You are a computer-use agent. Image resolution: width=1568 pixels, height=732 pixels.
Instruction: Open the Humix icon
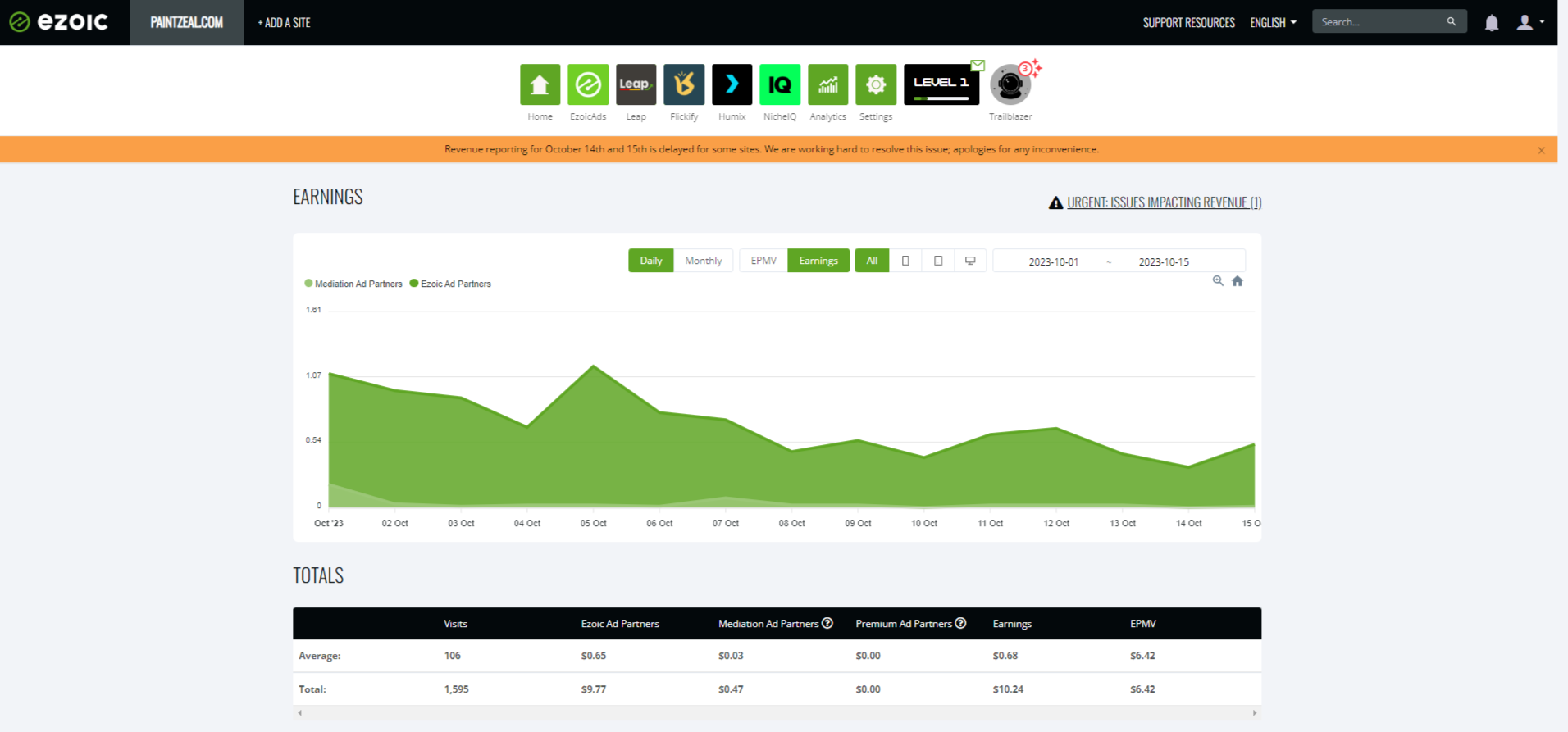coord(732,84)
